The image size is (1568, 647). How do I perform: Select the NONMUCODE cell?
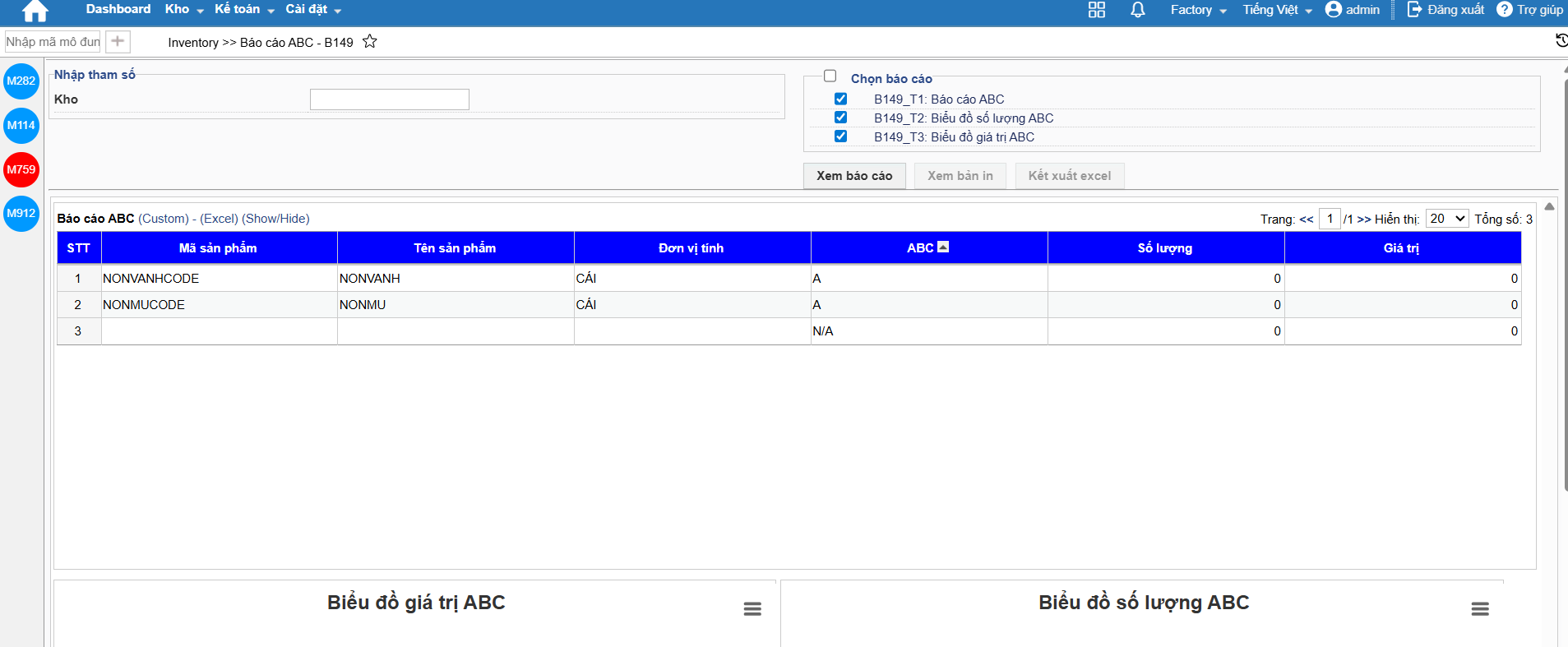tap(219, 305)
